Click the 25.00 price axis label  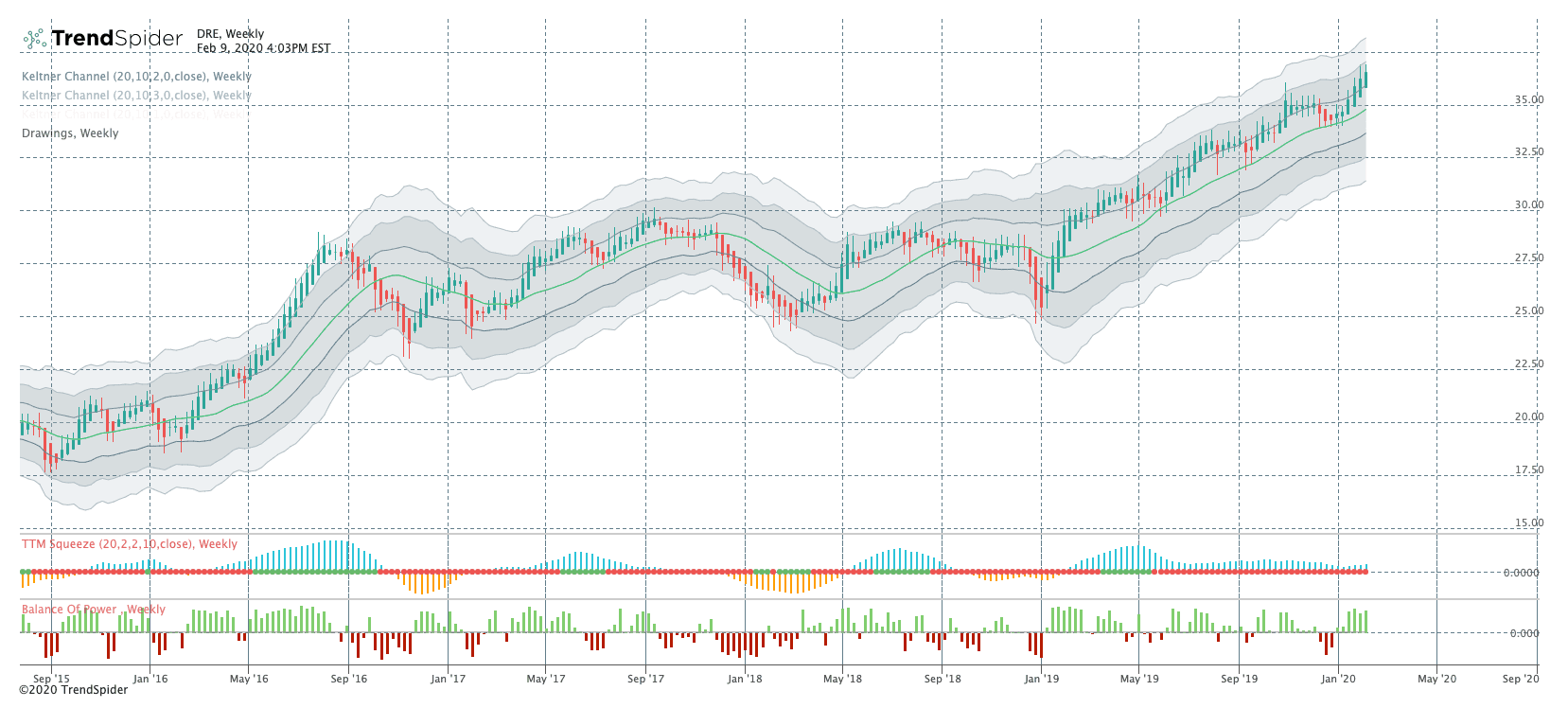1529,310
